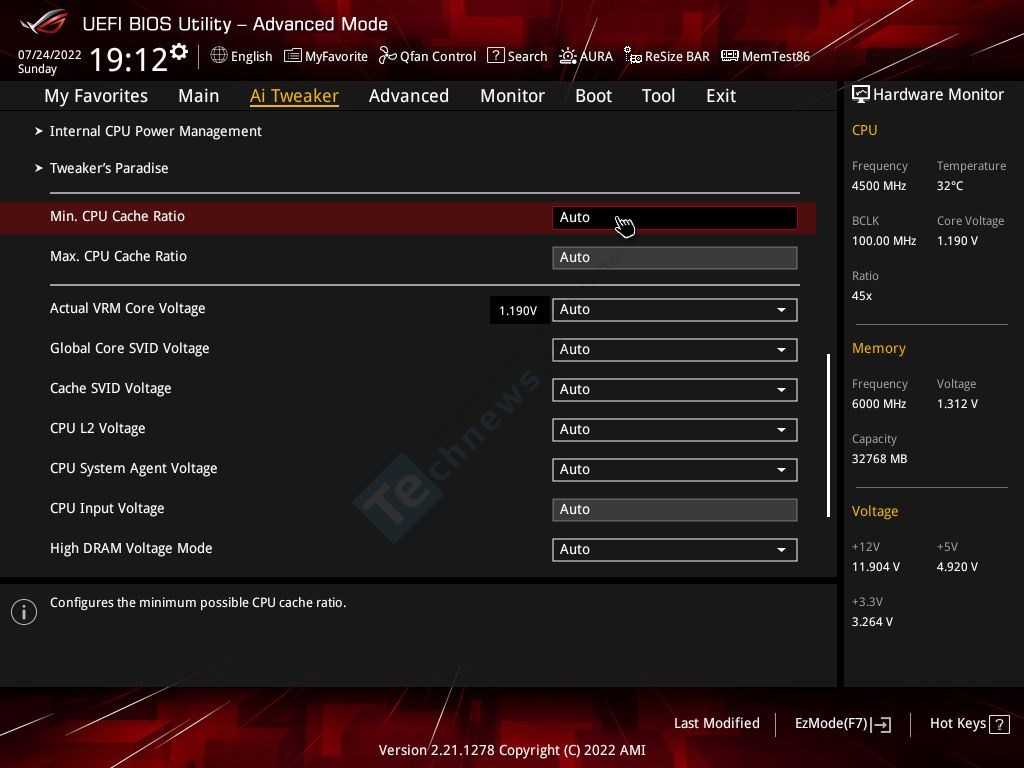Select CPU L2 Voltage label
Screen dimensions: 1024x768
point(97,428)
